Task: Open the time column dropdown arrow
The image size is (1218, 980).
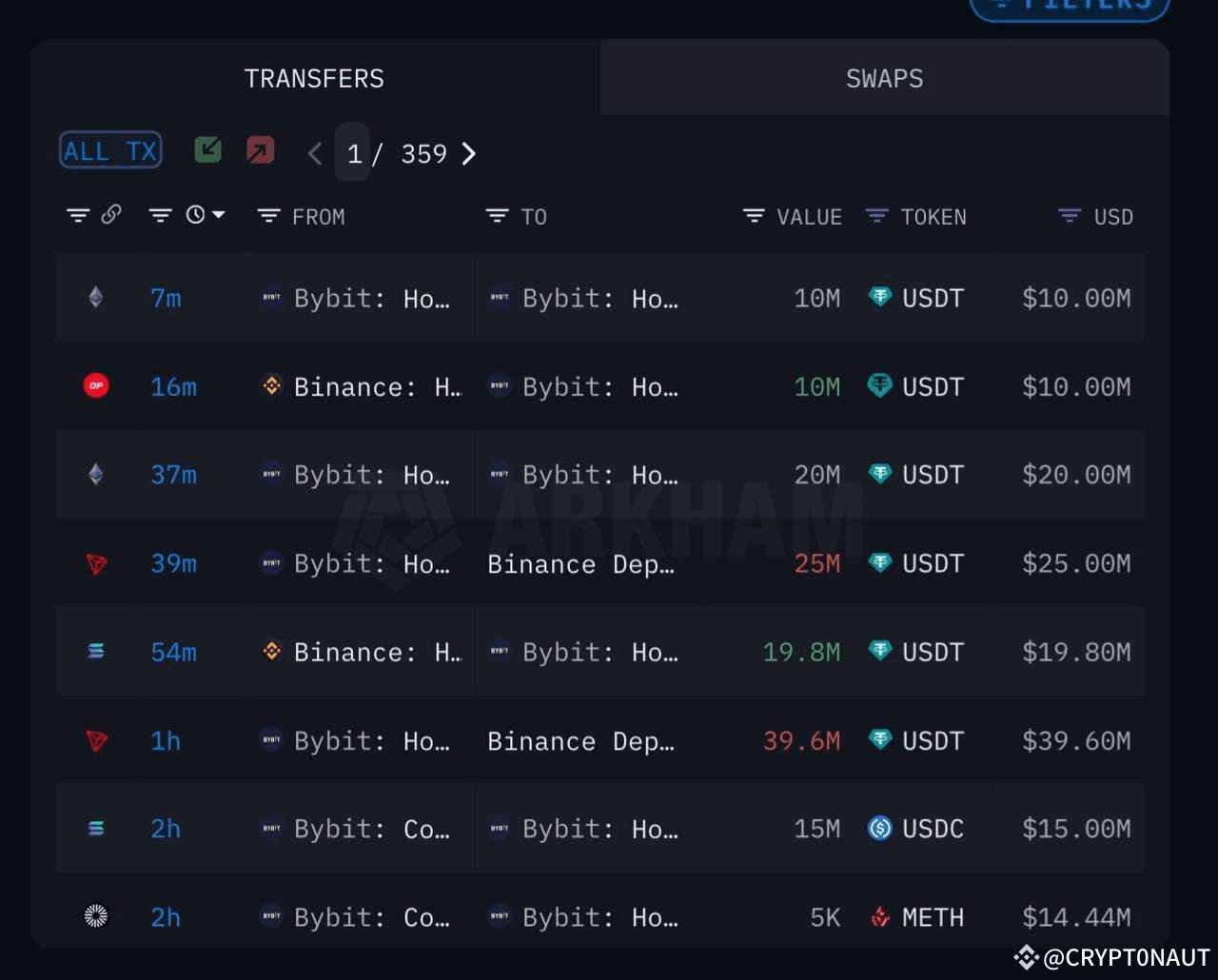Action: point(218,215)
